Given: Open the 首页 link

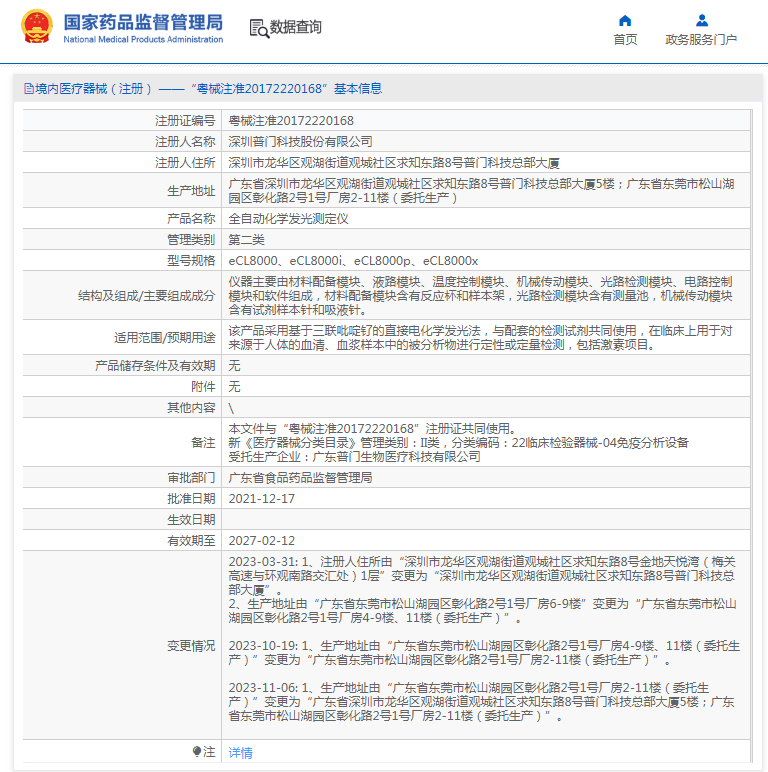Looking at the screenshot, I should 625,39.
